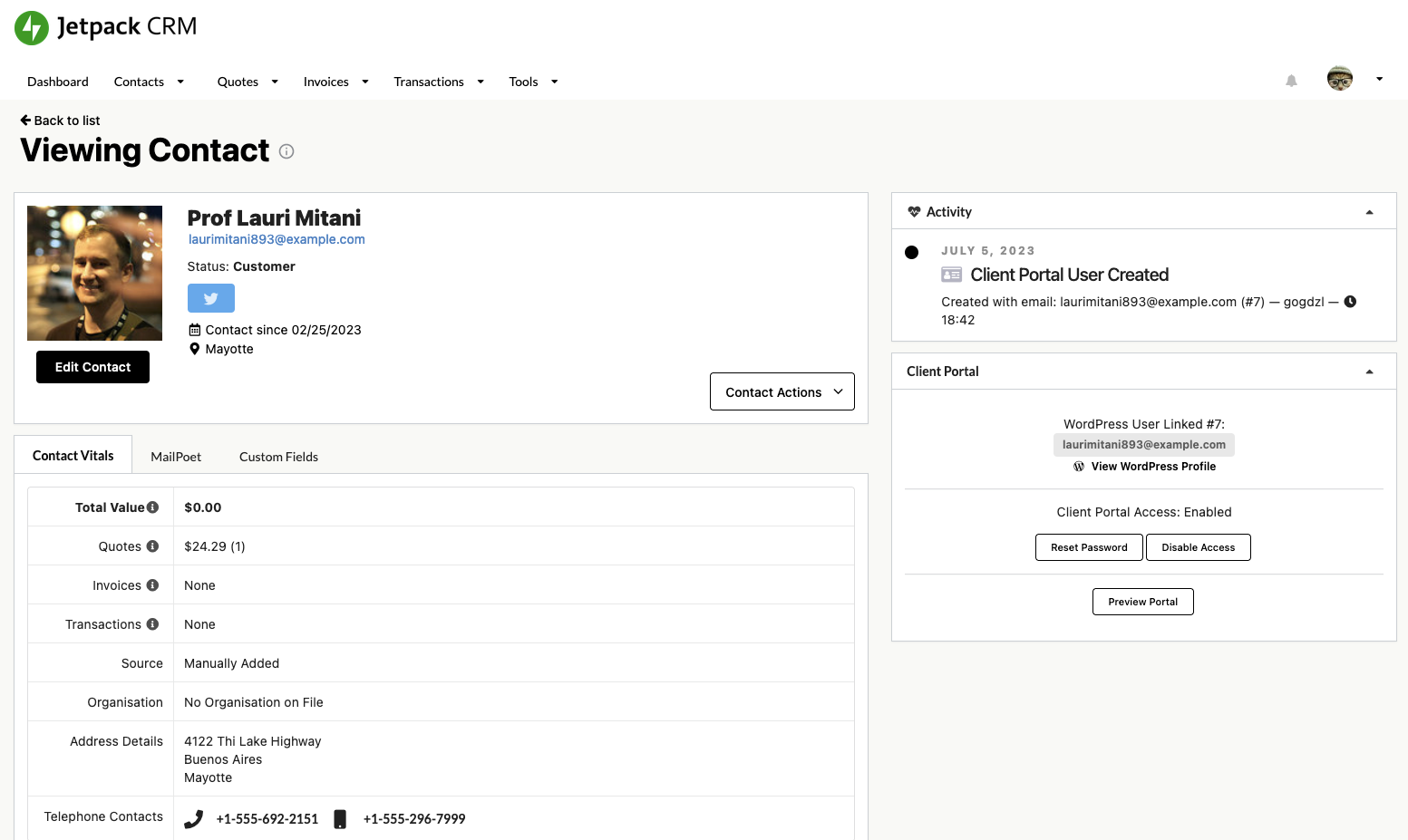Click the Edit Contact button
This screenshot has width=1408, height=840.
click(x=92, y=366)
